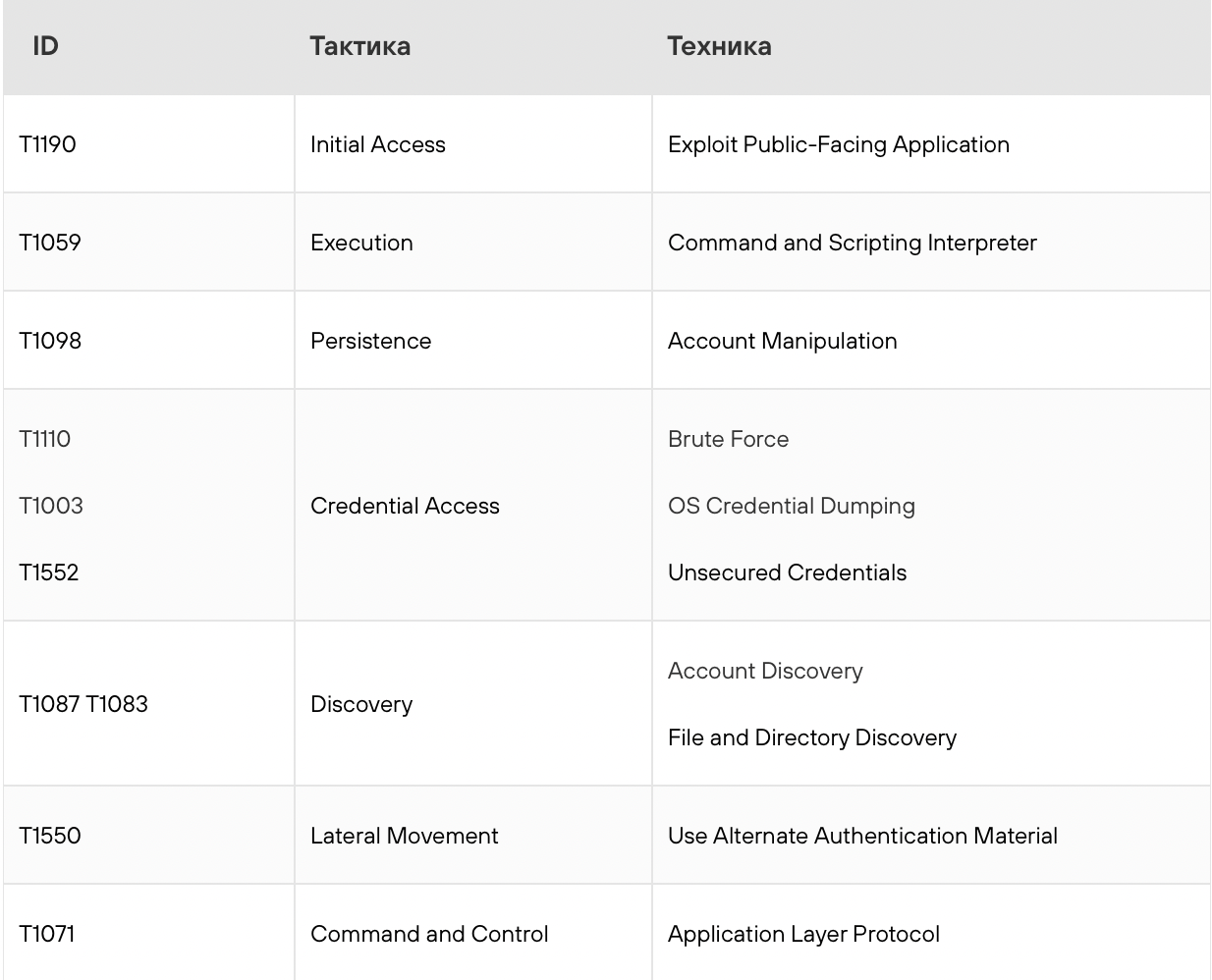The height and width of the screenshot is (980, 1212).
Task: Open the OS Credential Dumping link
Action: (791, 506)
